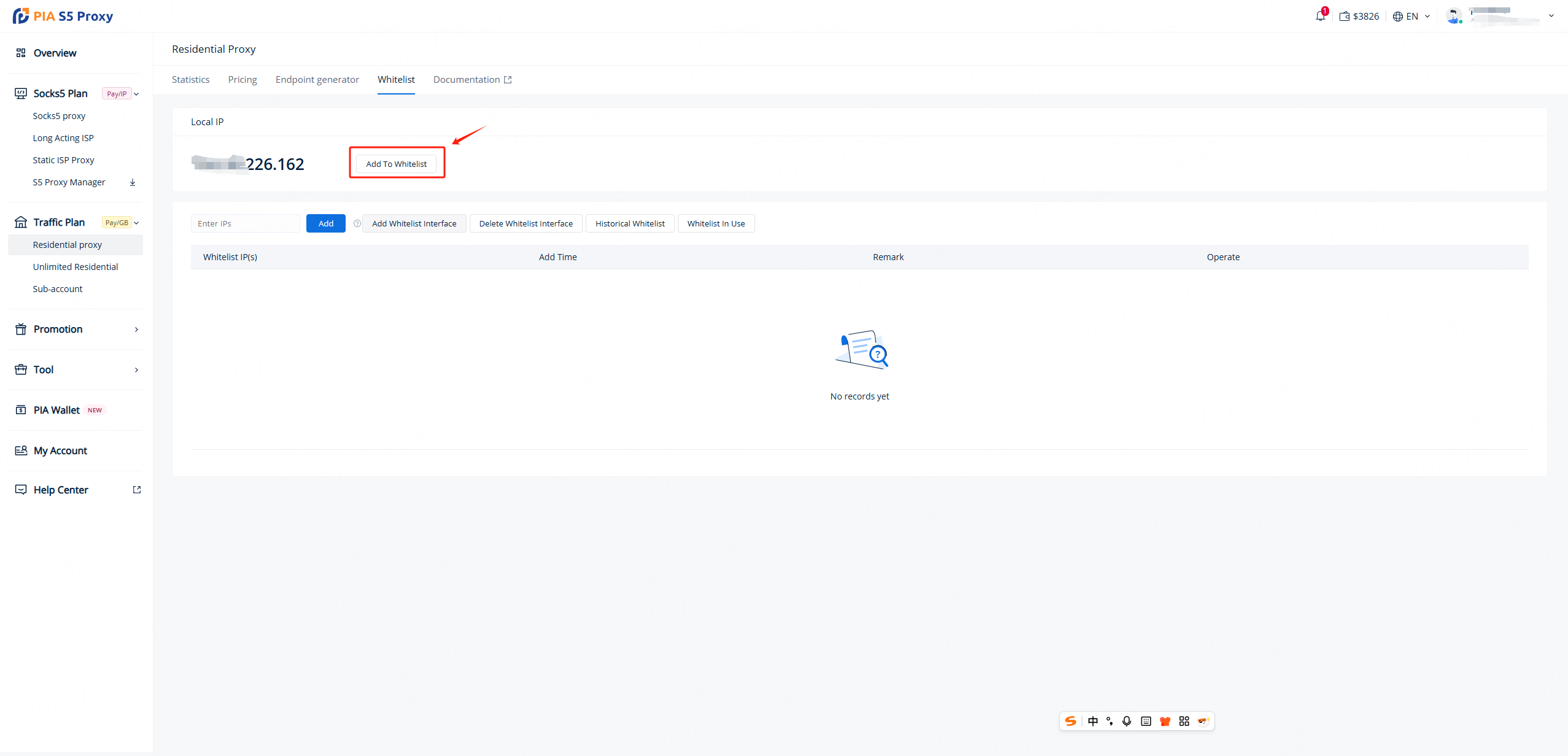Toggle Chinese input mode in IME bar
The height and width of the screenshot is (756, 1568).
[1093, 722]
